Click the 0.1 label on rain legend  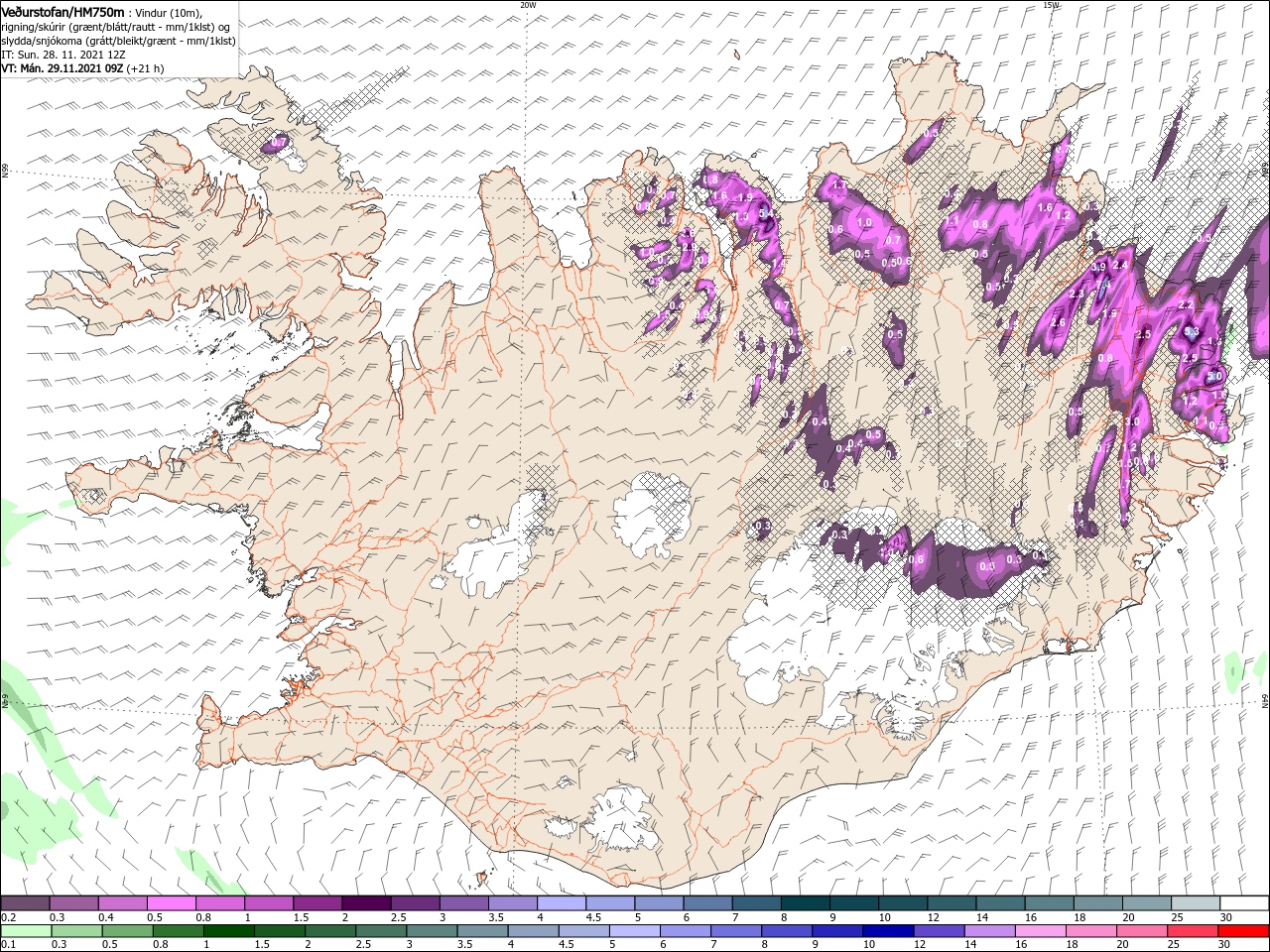(8, 945)
